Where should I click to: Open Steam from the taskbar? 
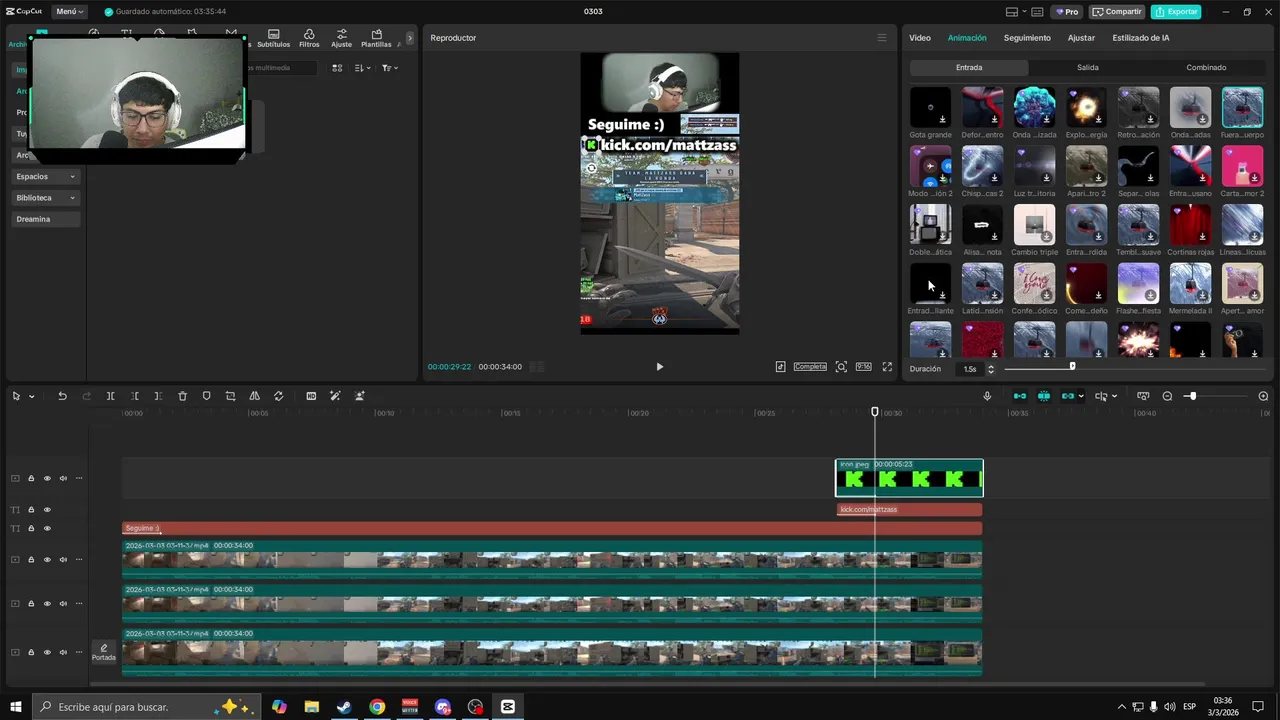tap(344, 707)
